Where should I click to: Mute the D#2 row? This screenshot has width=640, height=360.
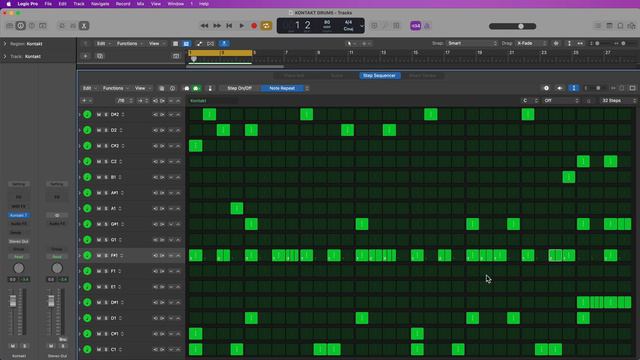pyautogui.click(x=99, y=115)
